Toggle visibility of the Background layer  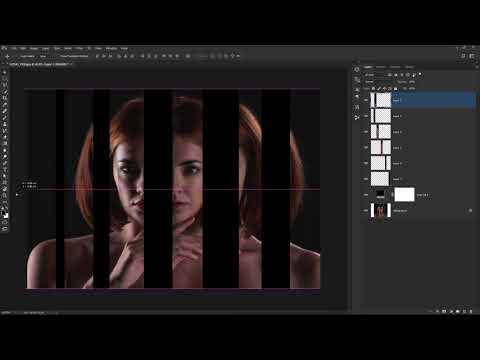coord(366,211)
